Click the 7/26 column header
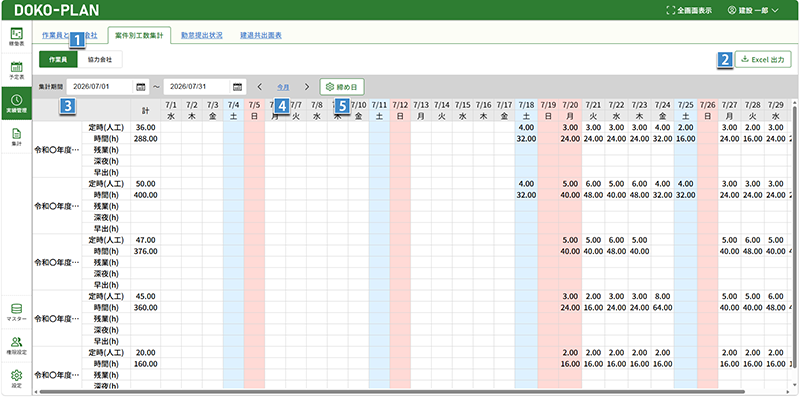The image size is (800, 397). click(708, 104)
